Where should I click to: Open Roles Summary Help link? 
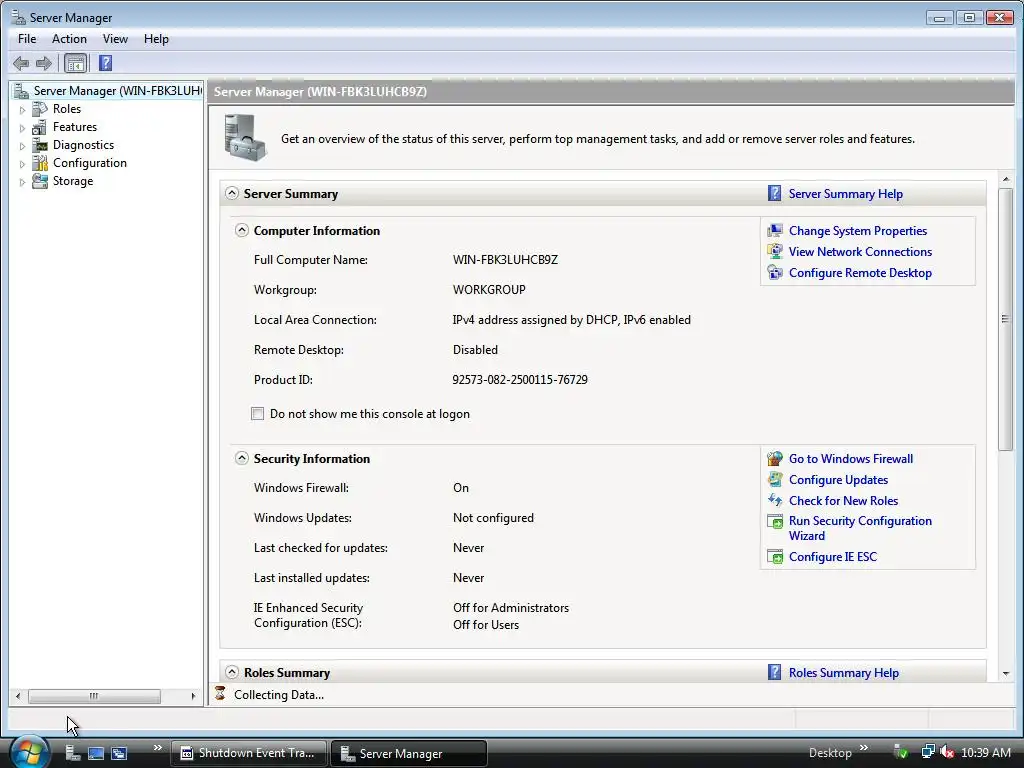(843, 673)
